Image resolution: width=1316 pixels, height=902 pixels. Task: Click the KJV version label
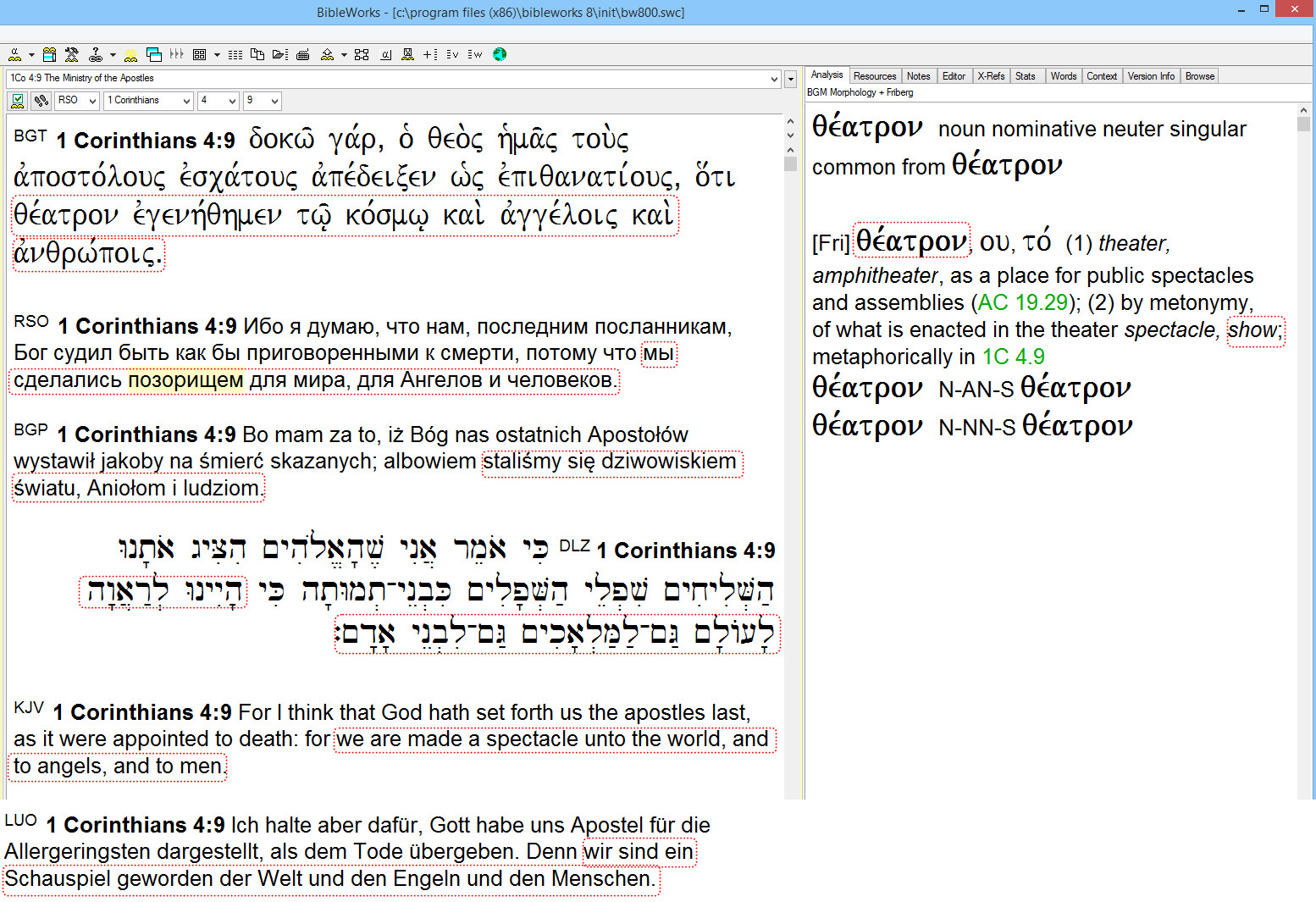point(29,707)
